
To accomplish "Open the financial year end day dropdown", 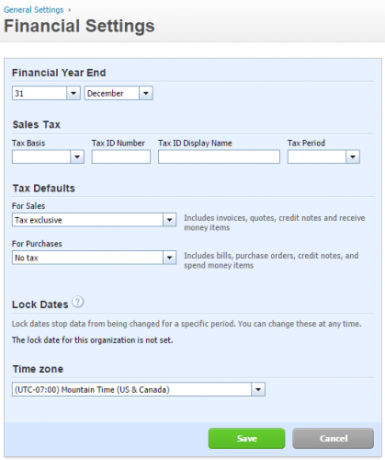I will tap(73, 93).
